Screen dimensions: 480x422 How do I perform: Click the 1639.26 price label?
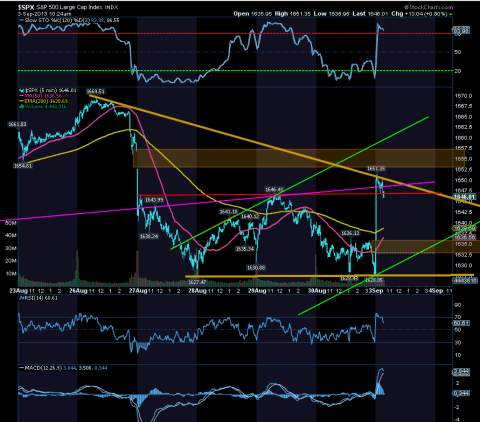(x=149, y=236)
